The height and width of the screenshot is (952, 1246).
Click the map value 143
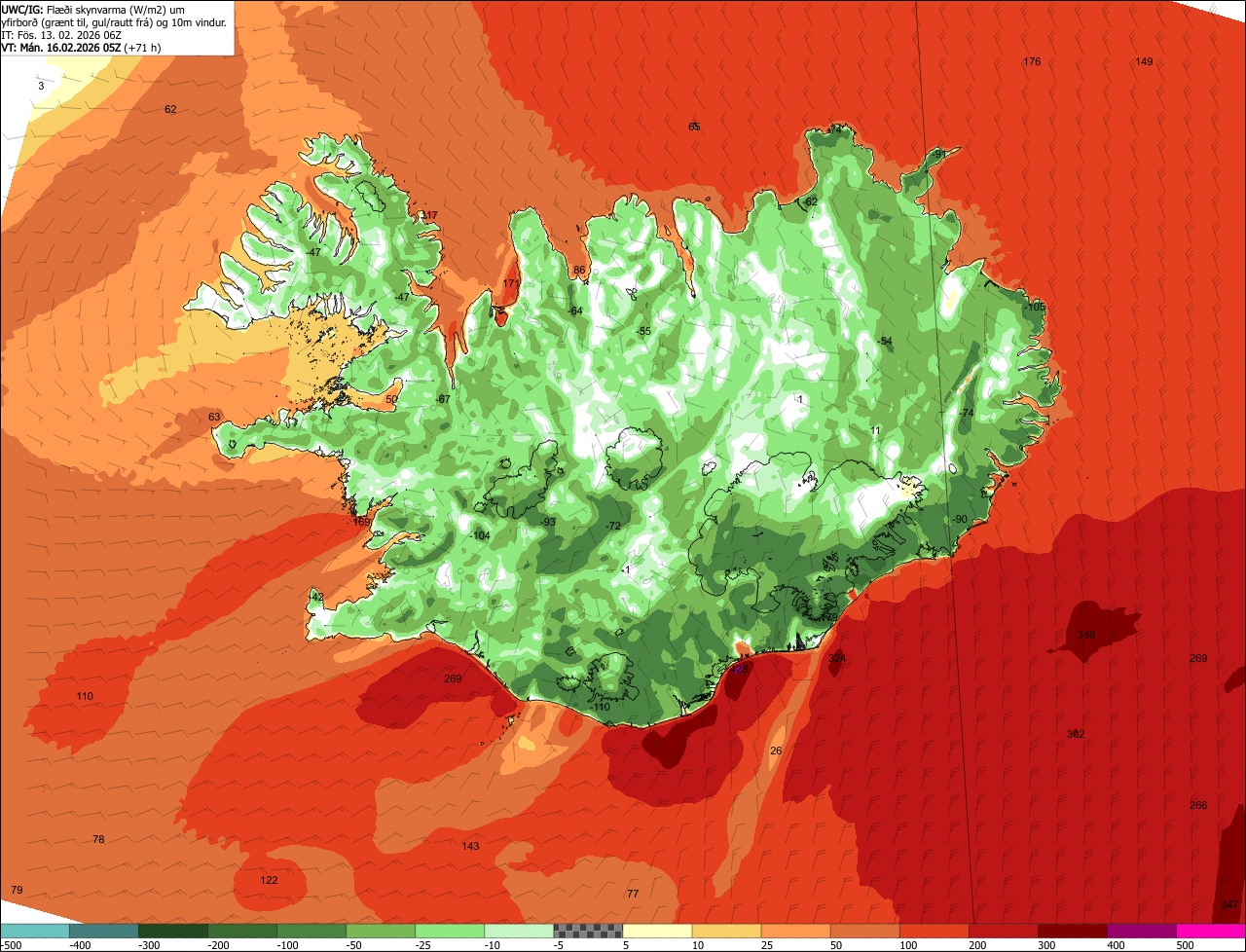pyautogui.click(x=470, y=847)
